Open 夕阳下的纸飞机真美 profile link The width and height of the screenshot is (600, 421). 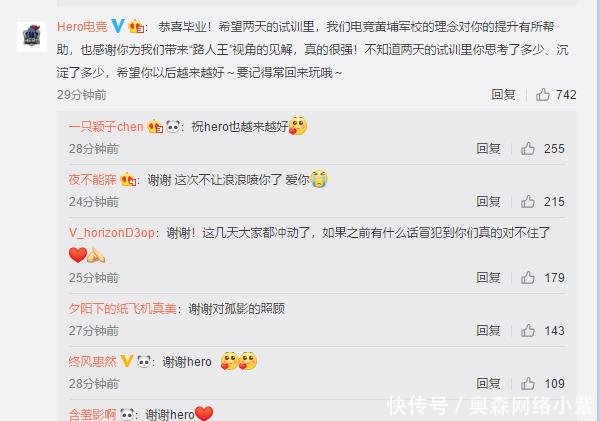click(x=122, y=308)
